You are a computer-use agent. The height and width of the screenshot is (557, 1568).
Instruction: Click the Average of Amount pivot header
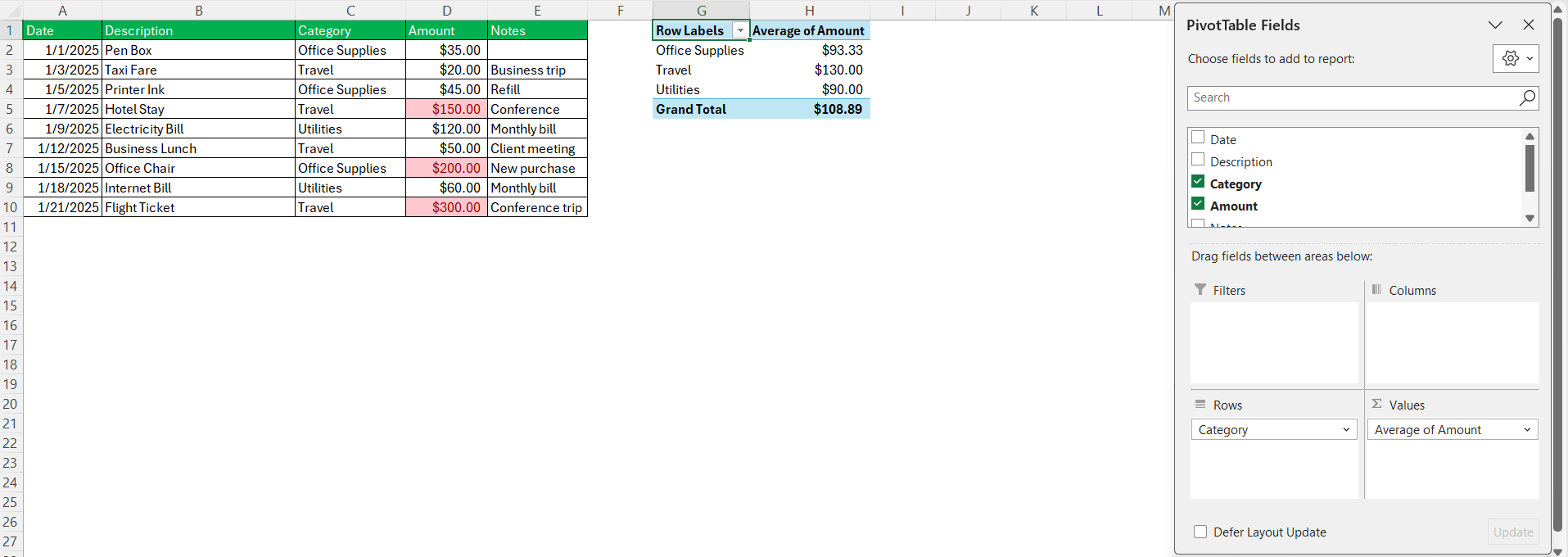(x=809, y=30)
